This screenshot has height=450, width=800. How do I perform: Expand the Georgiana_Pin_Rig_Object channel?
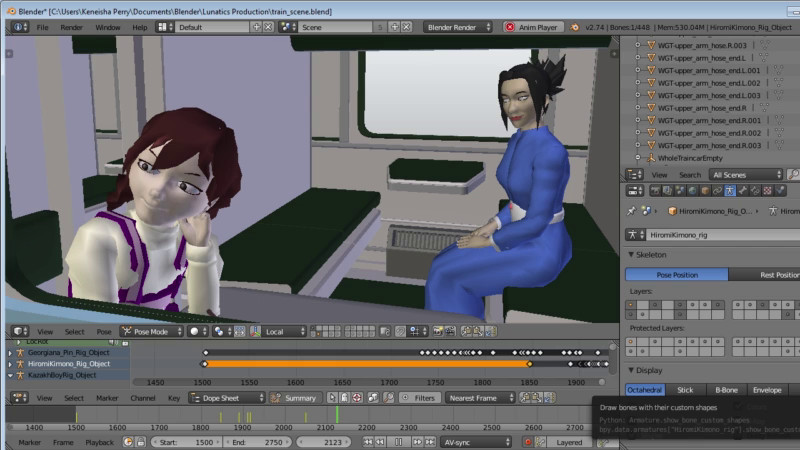(x=11, y=353)
